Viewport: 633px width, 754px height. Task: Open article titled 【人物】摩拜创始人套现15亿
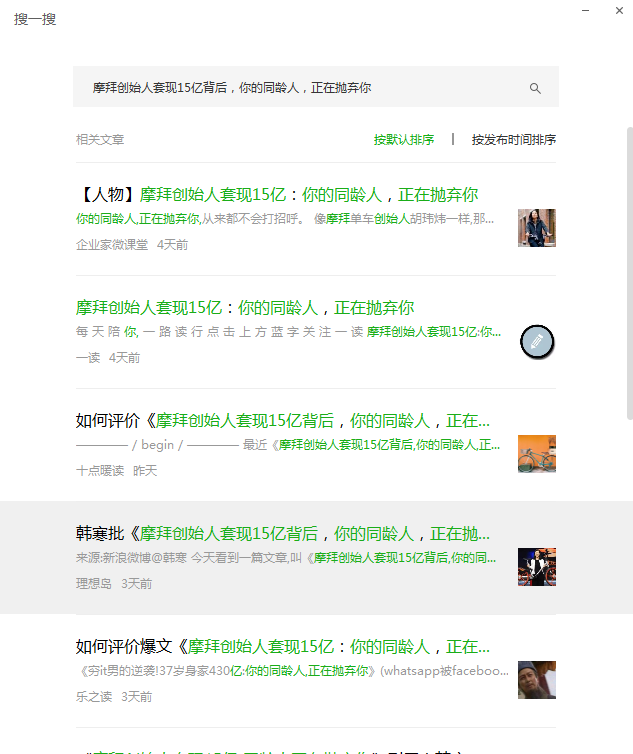(277, 195)
